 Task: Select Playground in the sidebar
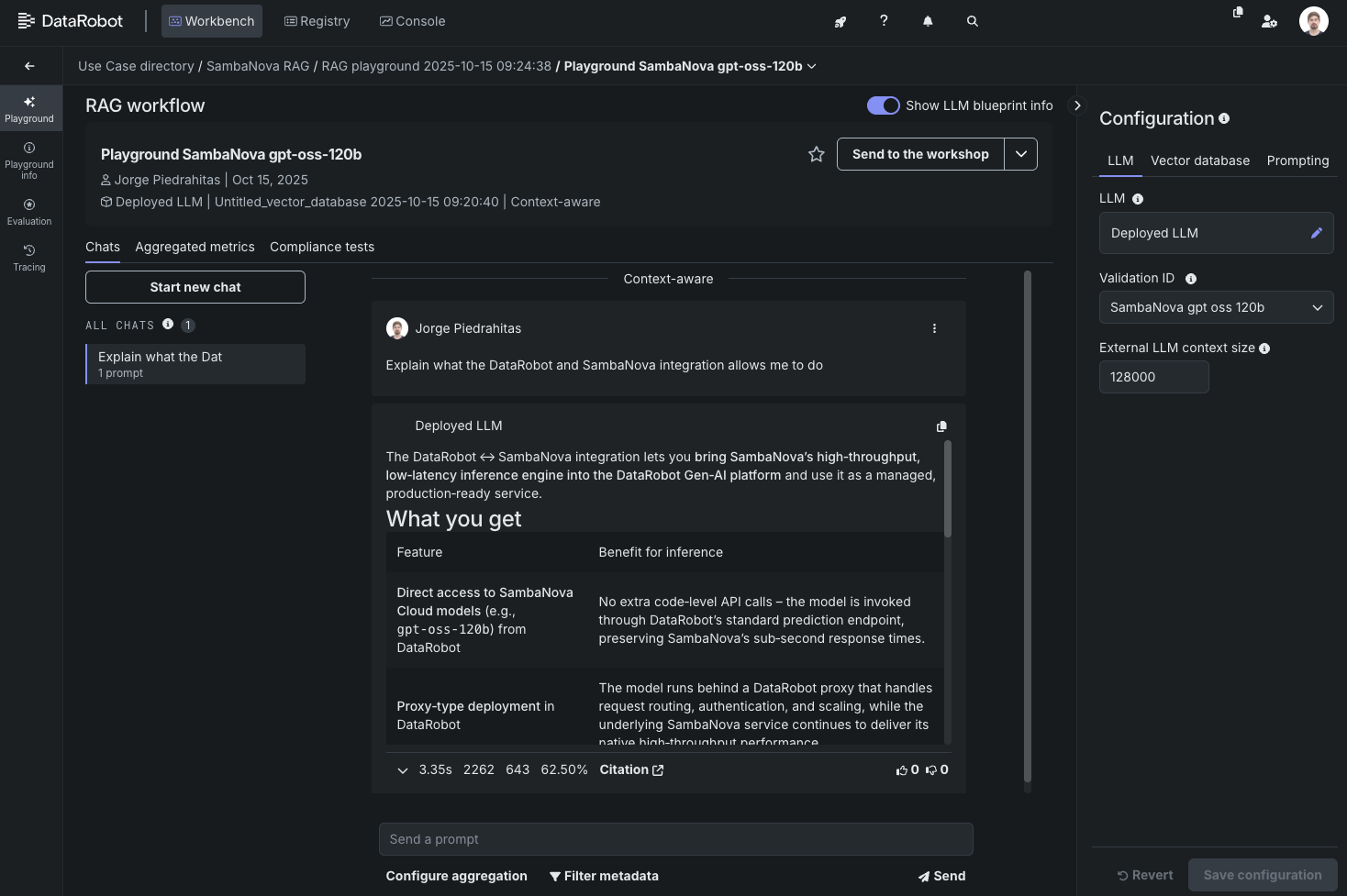(29, 109)
